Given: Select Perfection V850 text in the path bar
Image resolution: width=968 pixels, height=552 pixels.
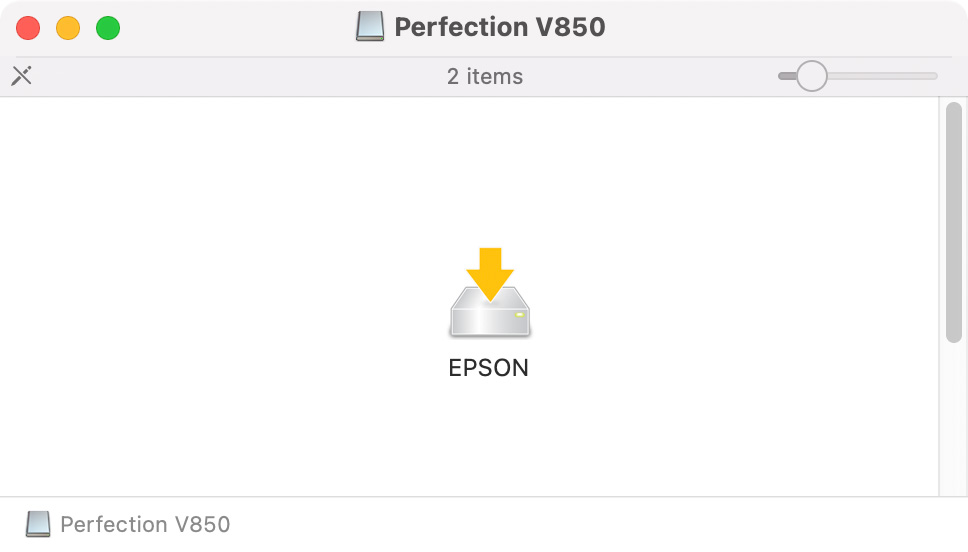Looking at the screenshot, I should click(x=145, y=524).
